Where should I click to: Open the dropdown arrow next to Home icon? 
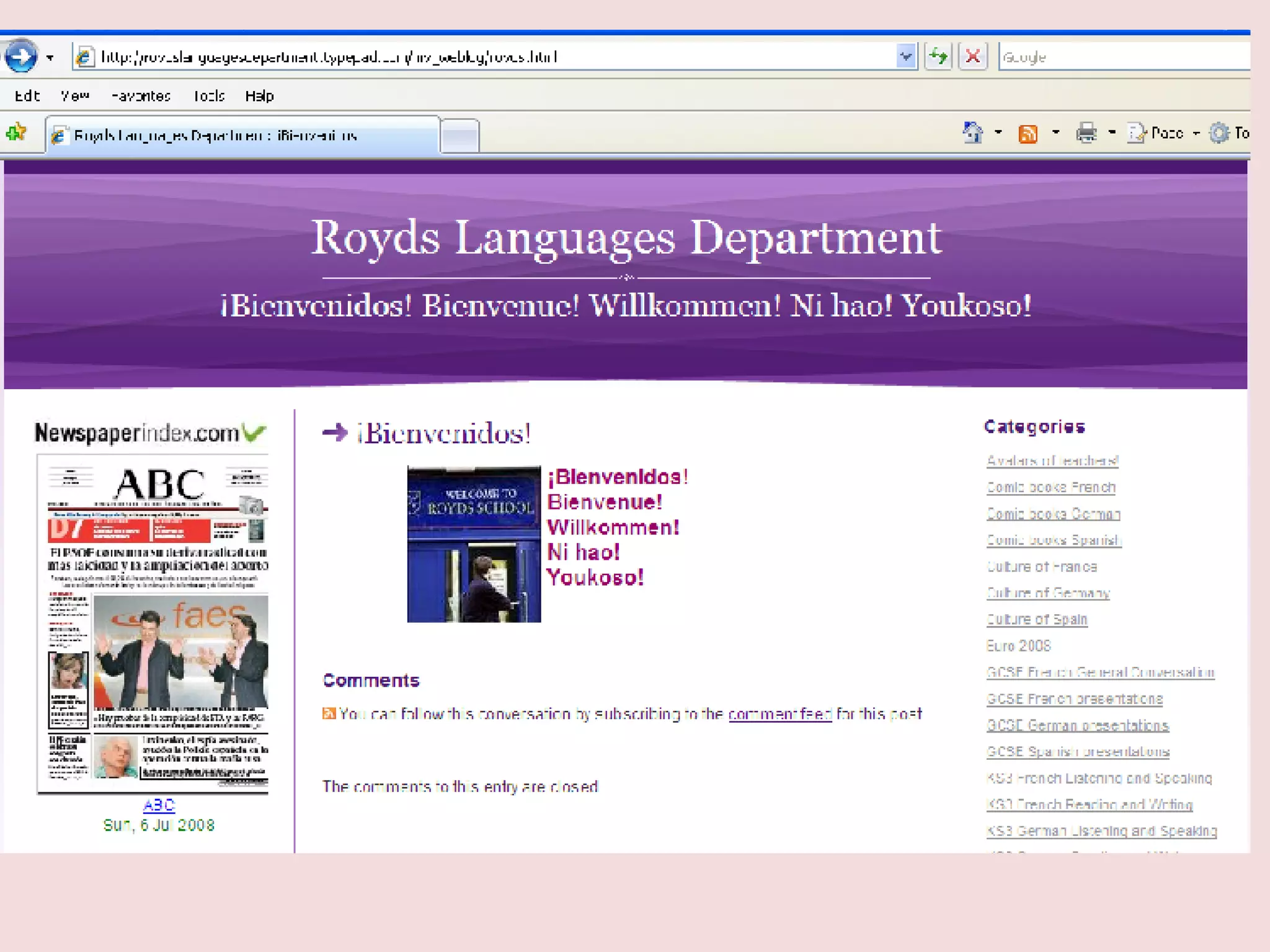[x=998, y=133]
